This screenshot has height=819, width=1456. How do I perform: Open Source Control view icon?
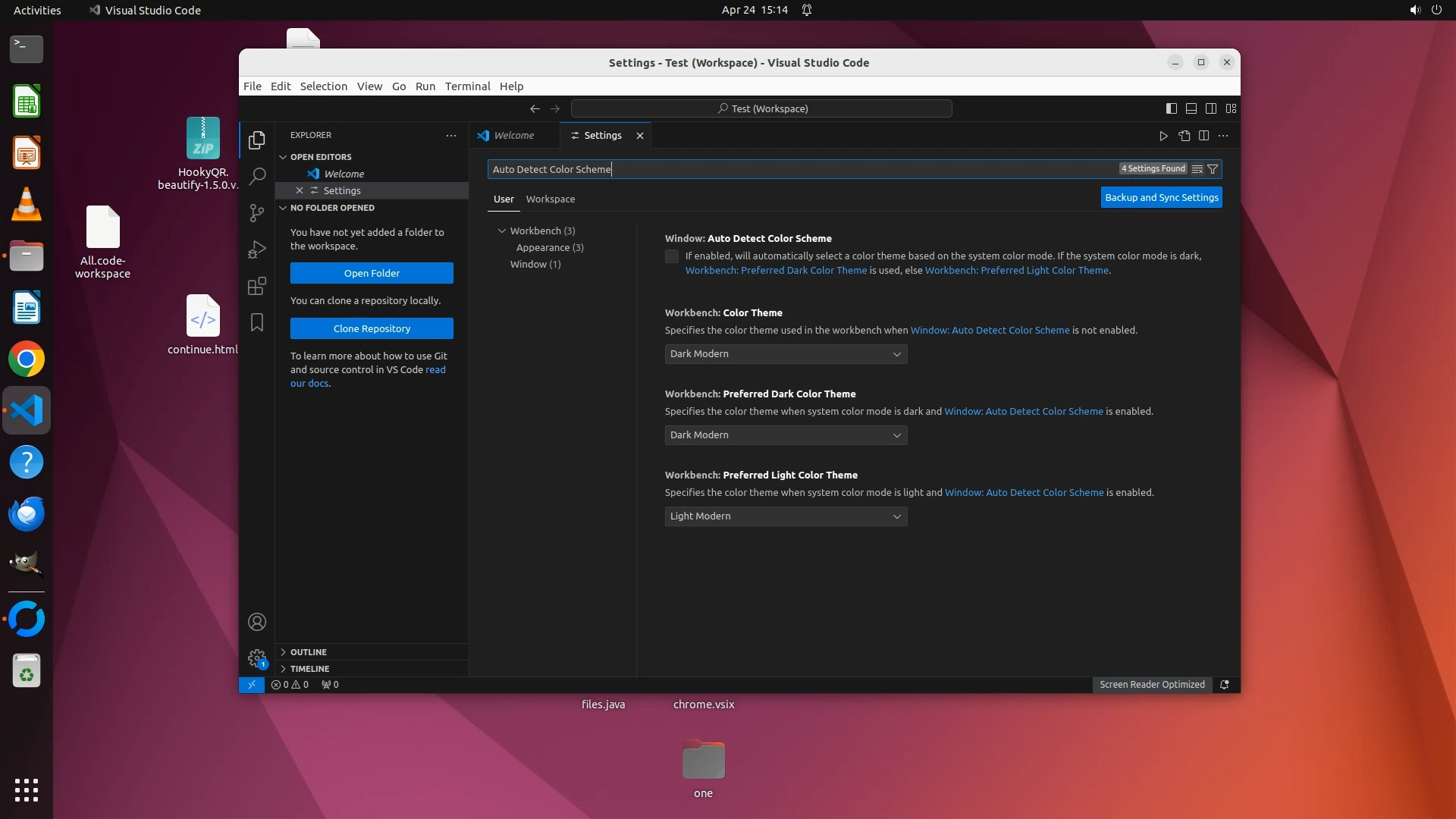point(257,213)
